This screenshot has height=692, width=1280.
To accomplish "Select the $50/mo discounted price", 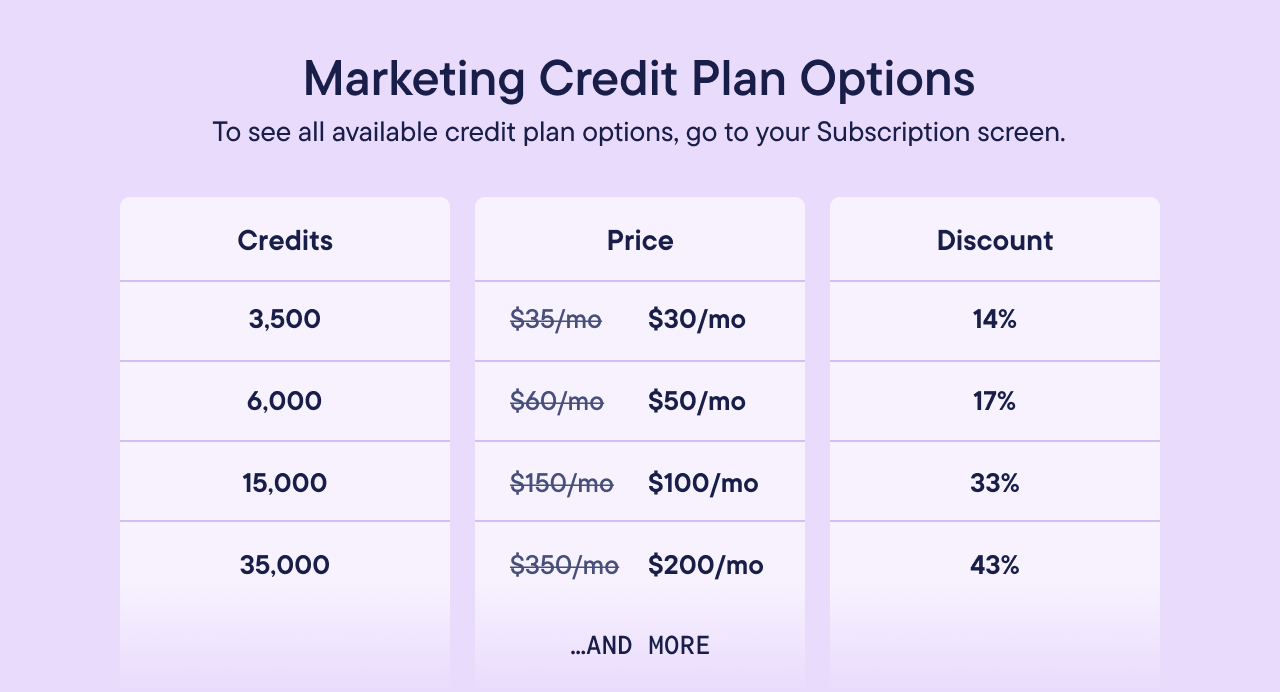I will tap(697, 401).
